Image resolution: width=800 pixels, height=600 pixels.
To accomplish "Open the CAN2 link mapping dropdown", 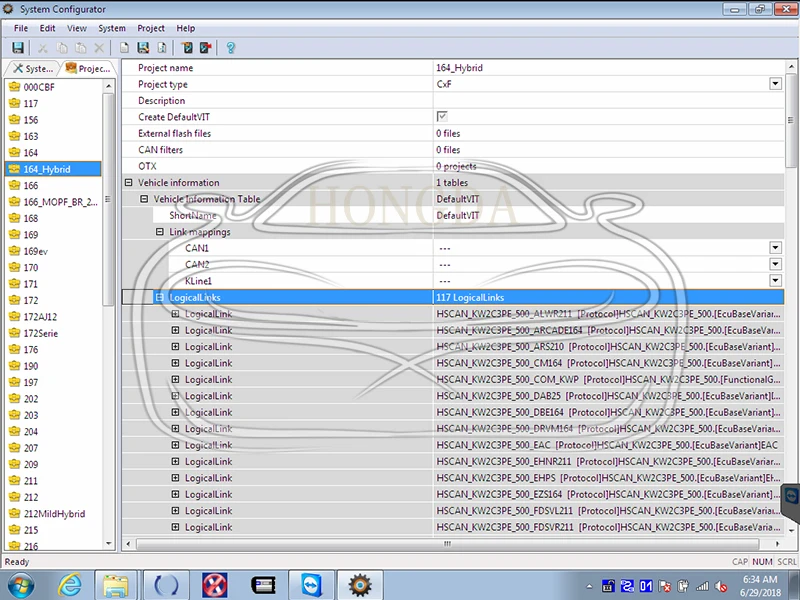I will coord(776,264).
